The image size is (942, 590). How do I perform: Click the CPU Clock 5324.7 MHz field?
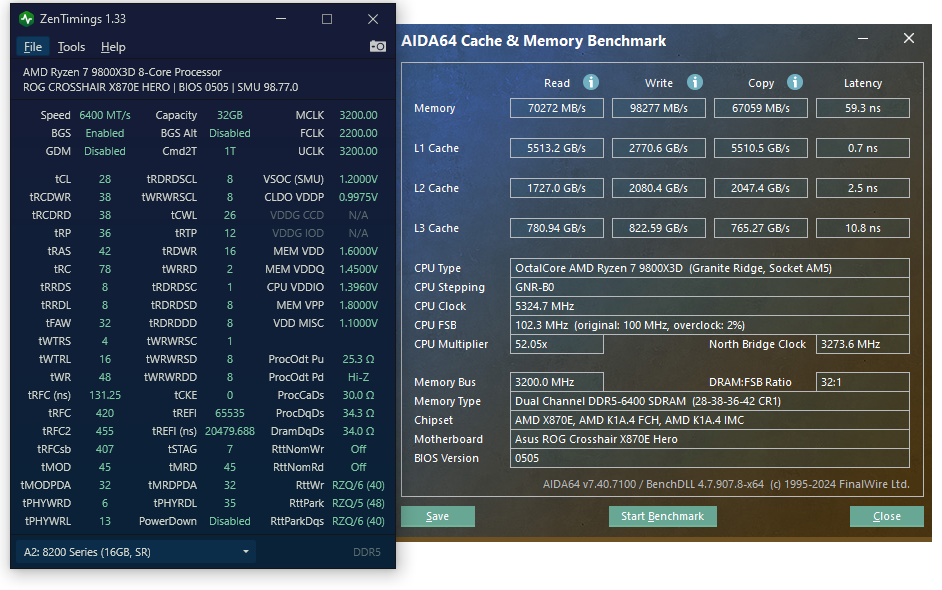point(710,306)
